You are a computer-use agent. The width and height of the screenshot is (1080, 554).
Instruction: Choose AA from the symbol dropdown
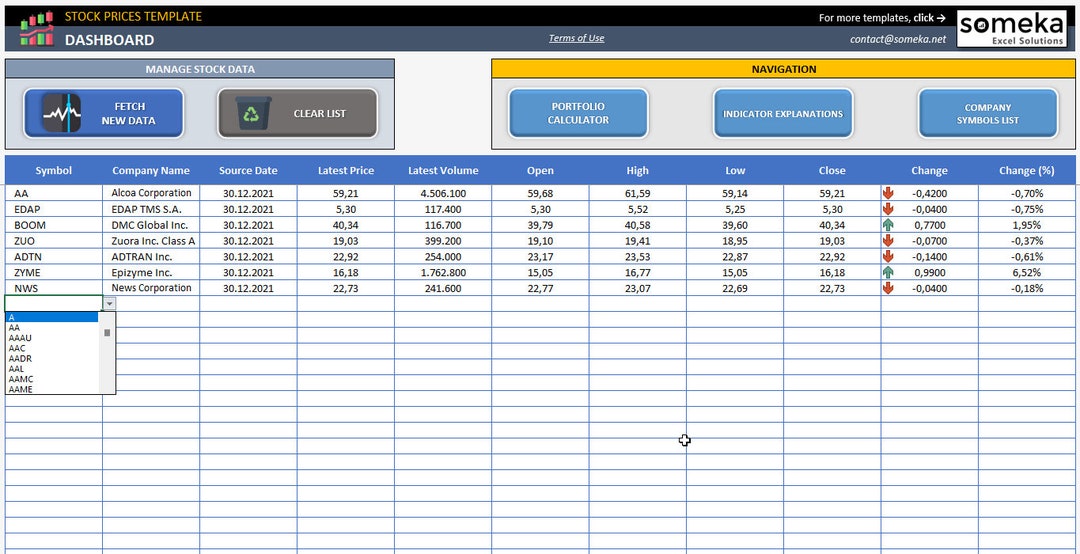(x=52, y=328)
